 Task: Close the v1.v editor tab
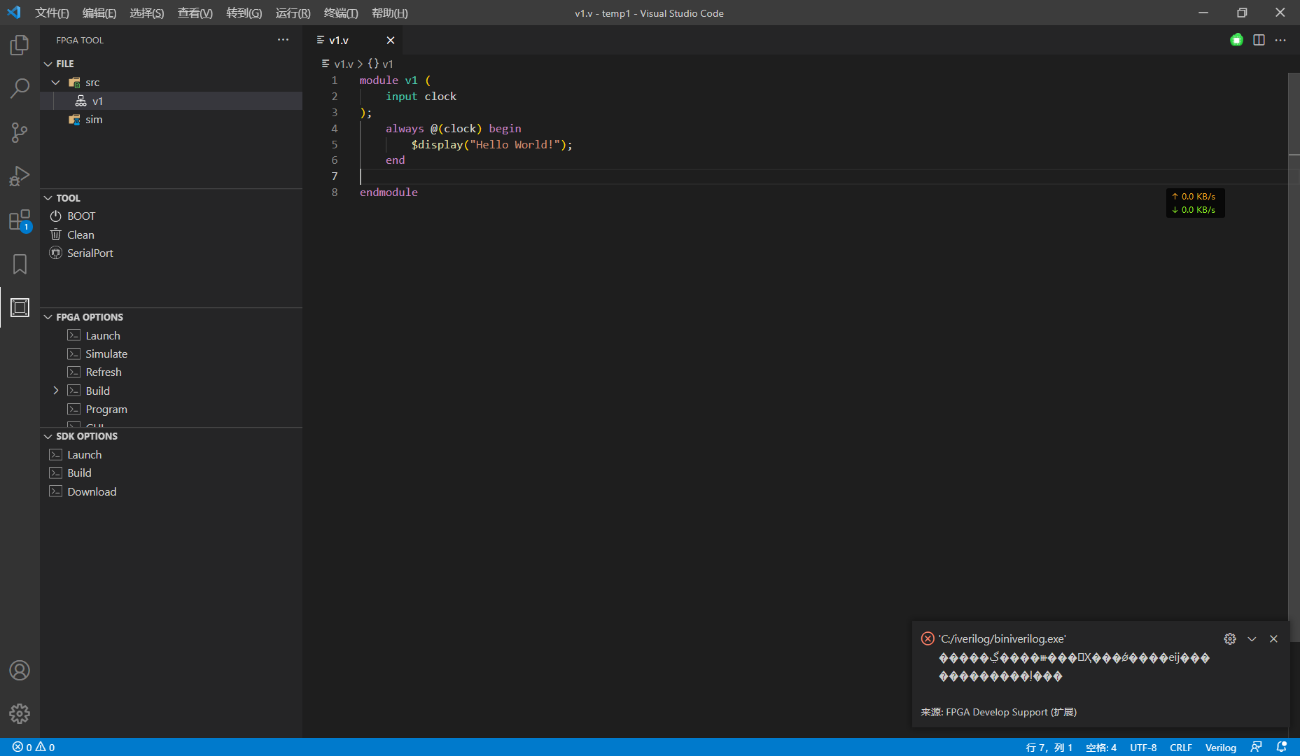390,40
